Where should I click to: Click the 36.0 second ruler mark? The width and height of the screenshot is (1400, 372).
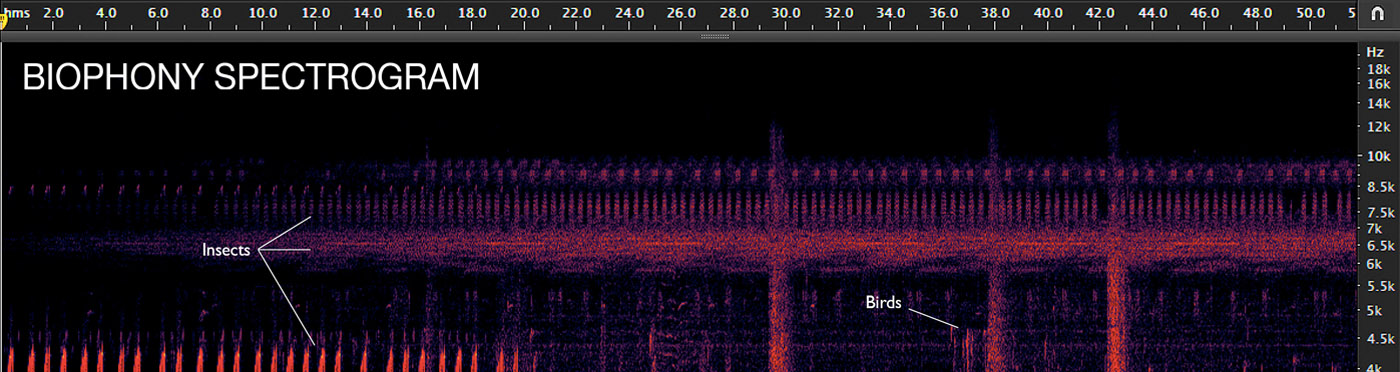coord(943,14)
